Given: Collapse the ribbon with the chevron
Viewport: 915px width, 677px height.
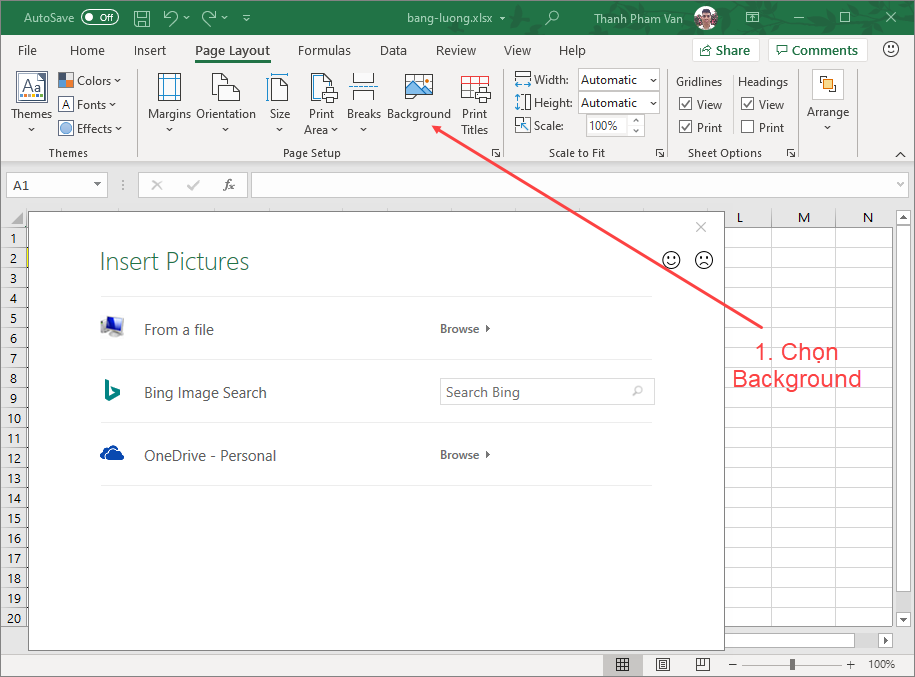Looking at the screenshot, I should (x=900, y=154).
